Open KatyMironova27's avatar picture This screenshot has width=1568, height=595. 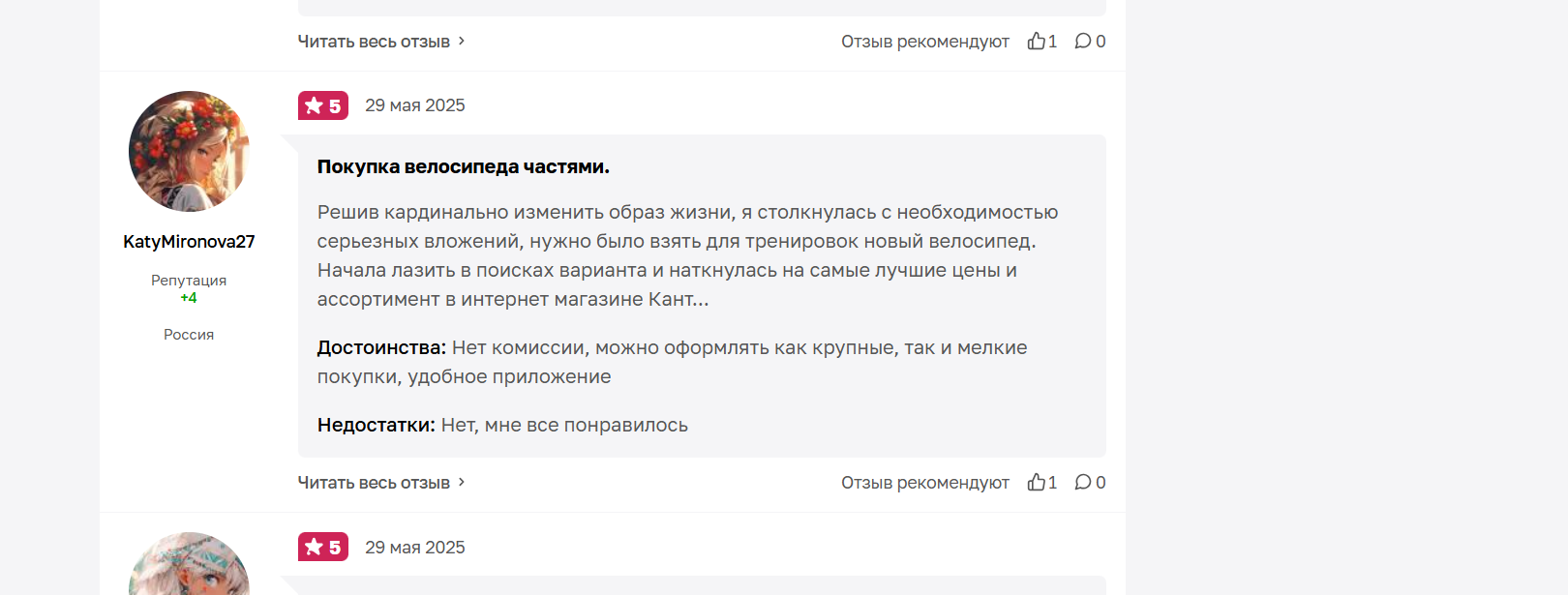(189, 151)
